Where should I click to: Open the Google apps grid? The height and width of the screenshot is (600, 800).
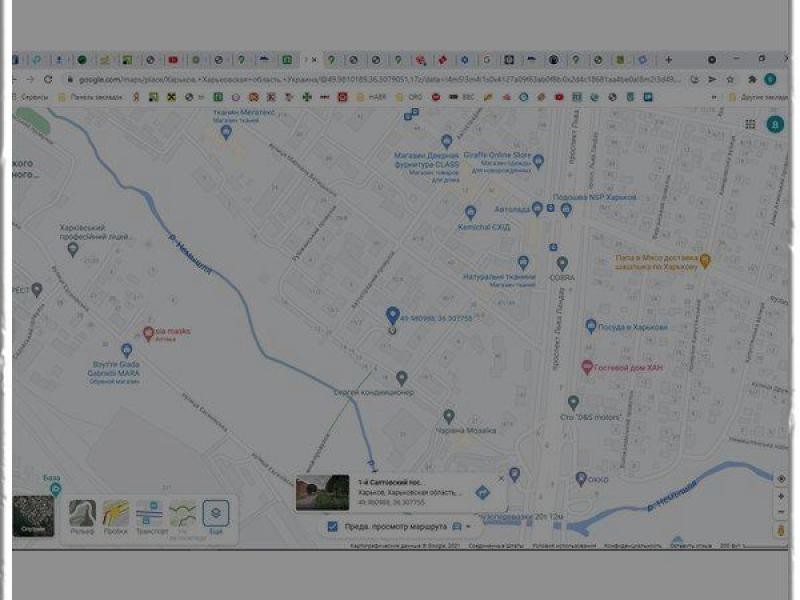point(750,124)
